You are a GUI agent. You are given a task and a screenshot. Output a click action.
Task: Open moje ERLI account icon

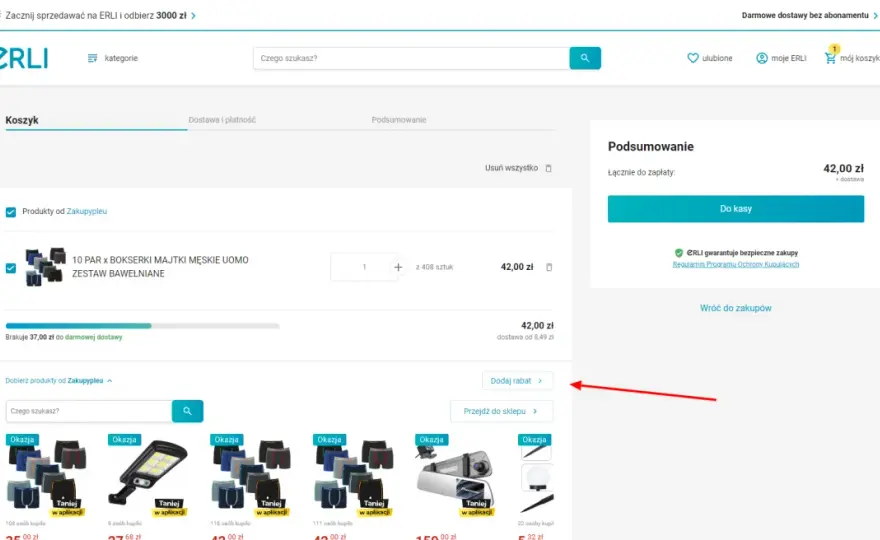click(x=762, y=58)
